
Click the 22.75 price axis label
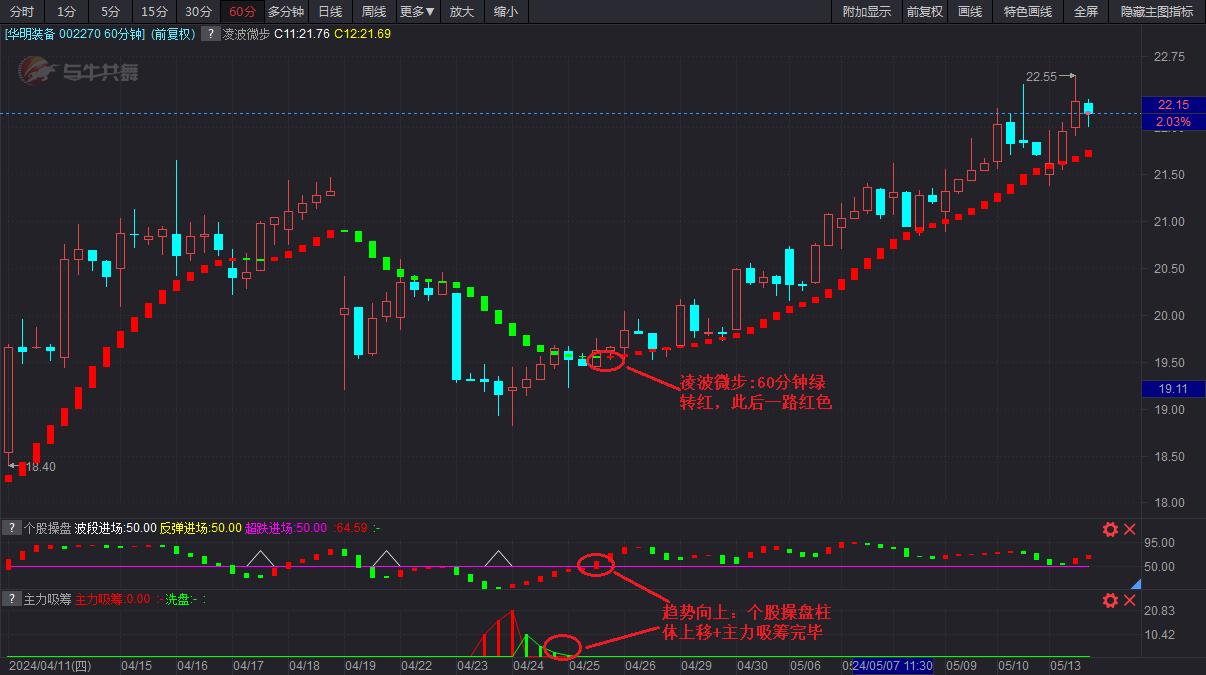point(1169,57)
